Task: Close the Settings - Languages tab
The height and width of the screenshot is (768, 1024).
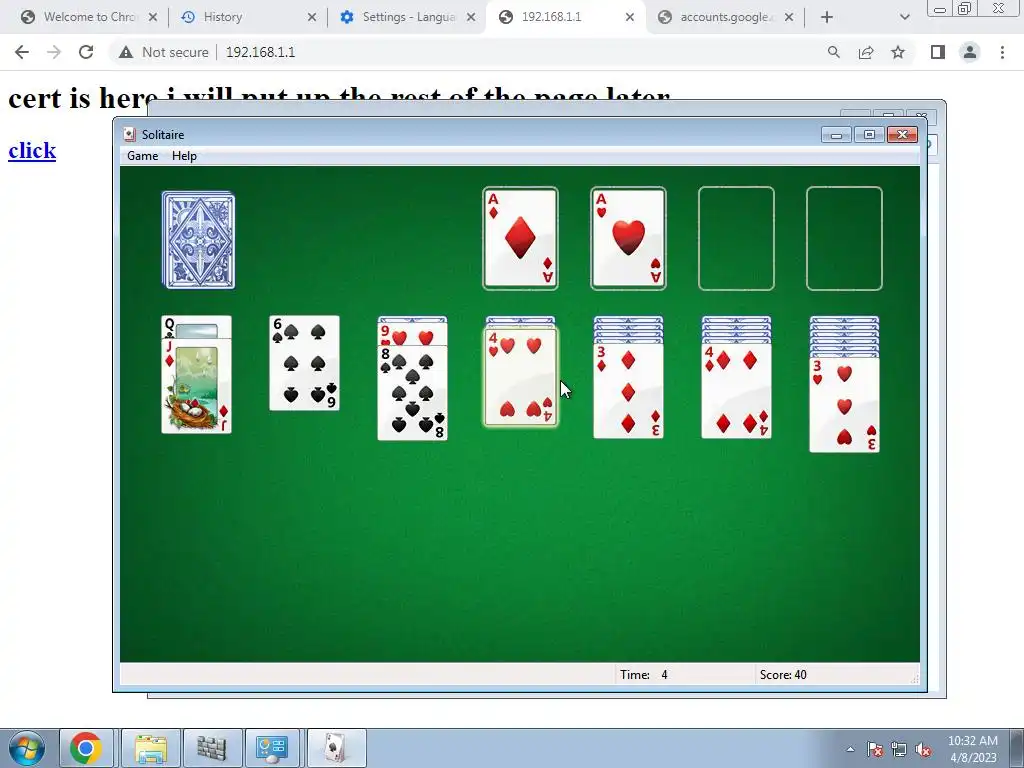Action: tap(471, 17)
